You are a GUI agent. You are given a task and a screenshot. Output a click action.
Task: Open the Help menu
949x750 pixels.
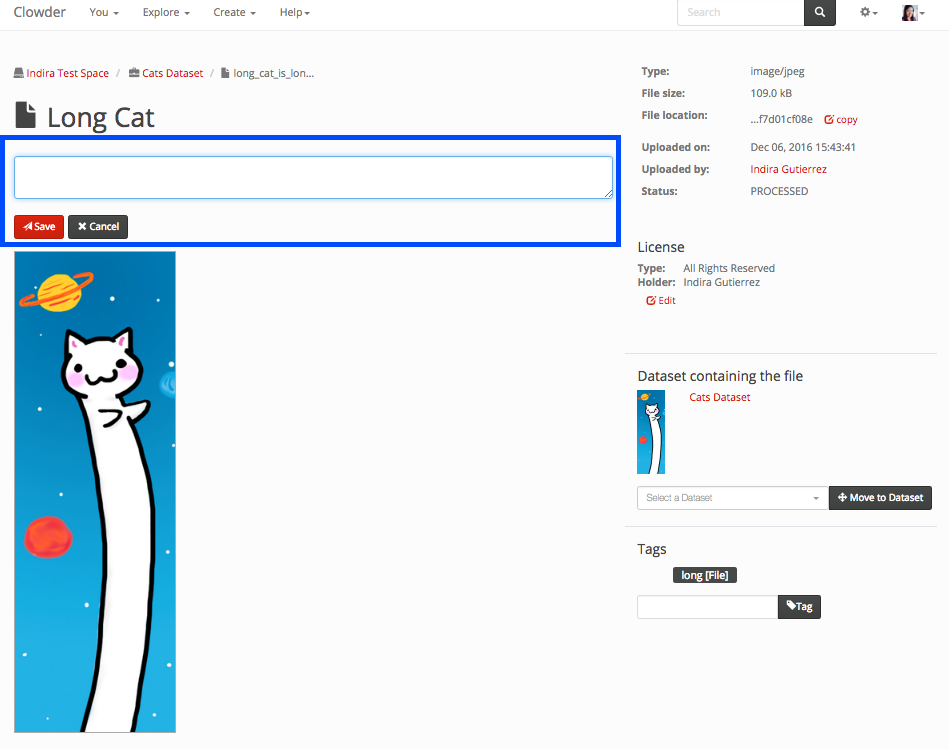294,13
